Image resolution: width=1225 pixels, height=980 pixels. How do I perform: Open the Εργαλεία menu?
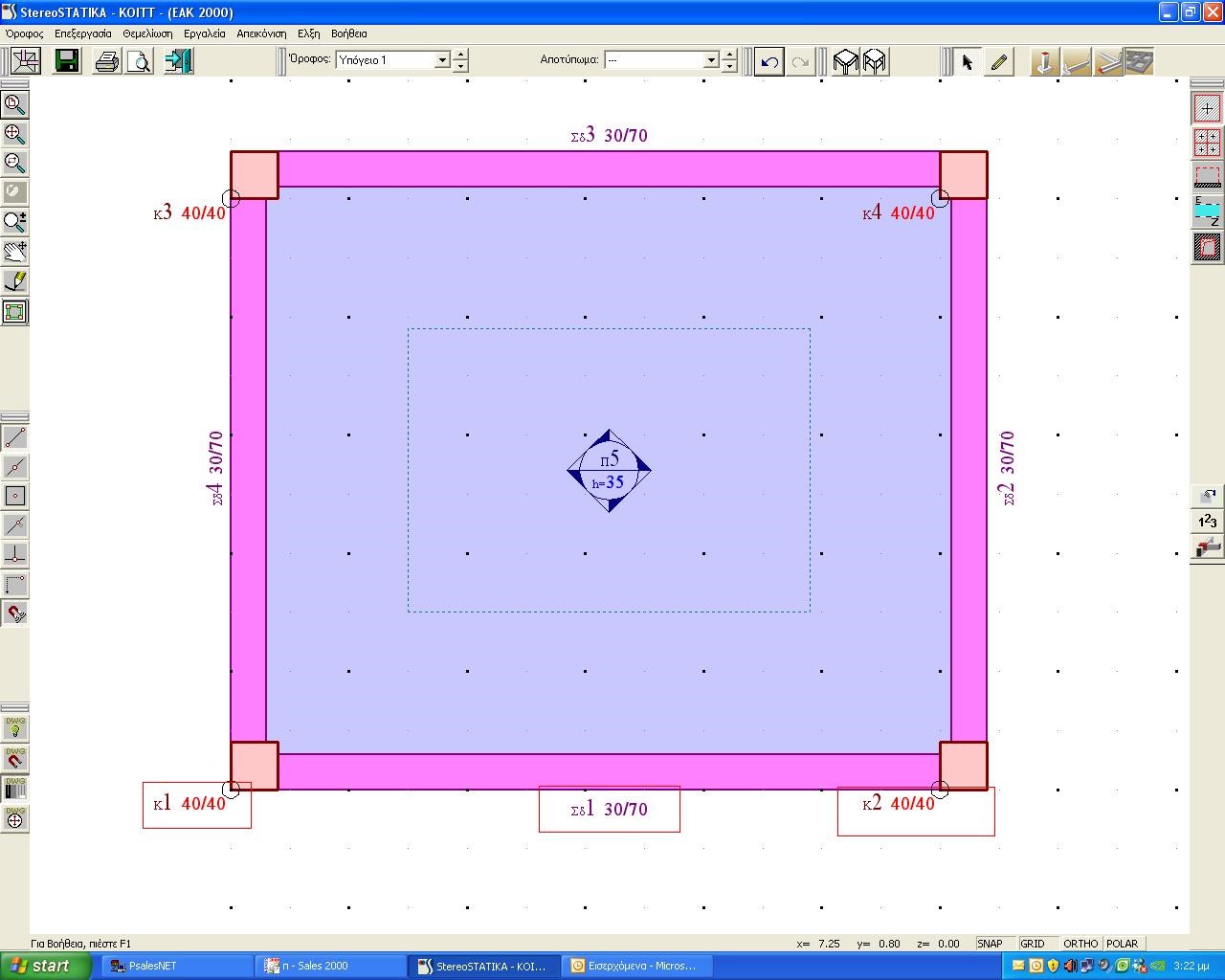205,33
